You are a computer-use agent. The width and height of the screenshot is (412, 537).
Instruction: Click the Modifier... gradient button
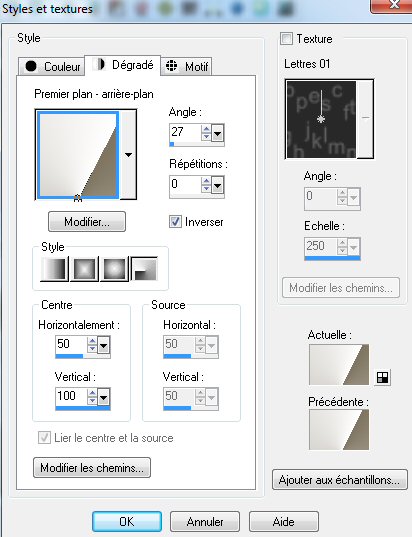coord(87,222)
